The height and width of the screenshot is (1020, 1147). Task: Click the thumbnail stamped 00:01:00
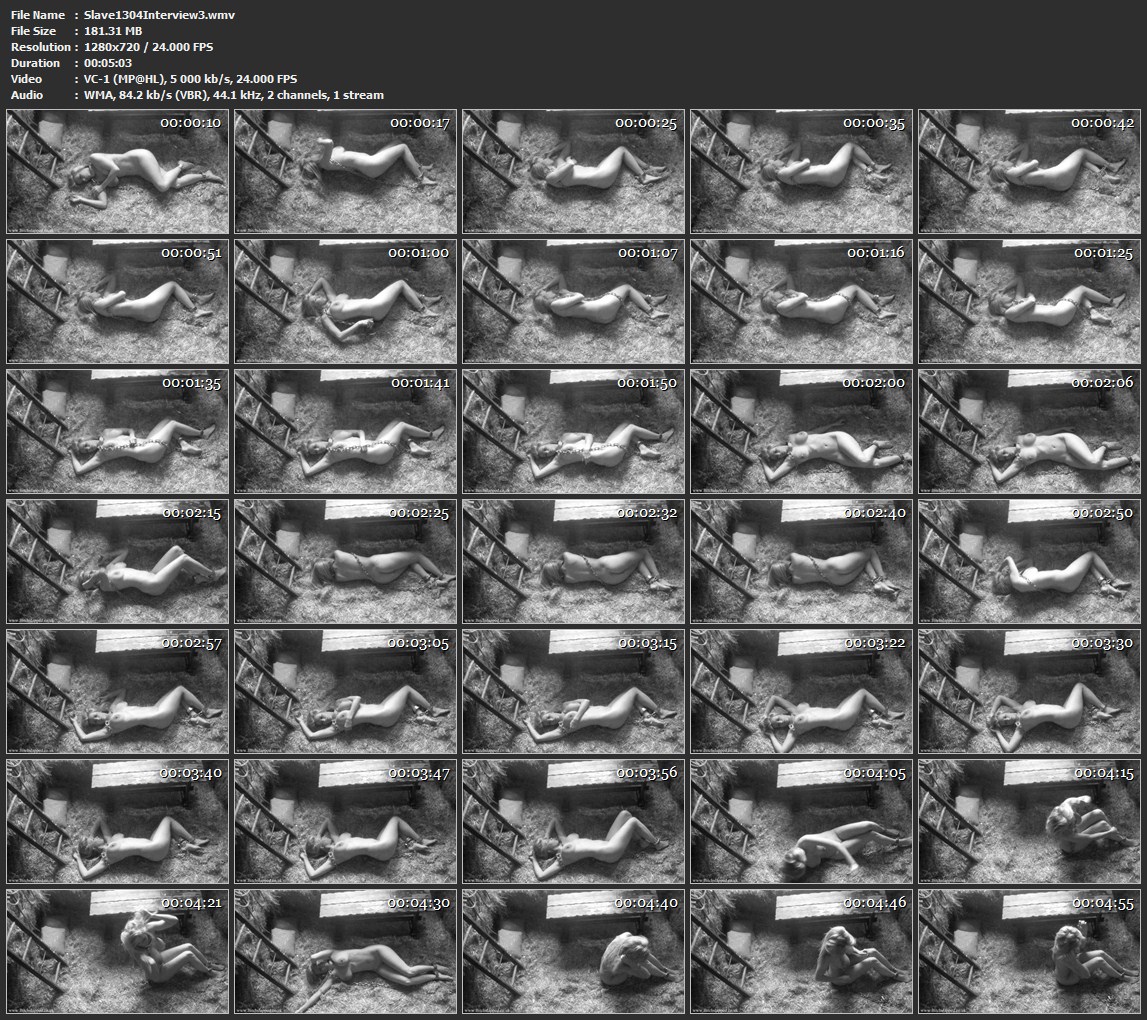click(345, 301)
